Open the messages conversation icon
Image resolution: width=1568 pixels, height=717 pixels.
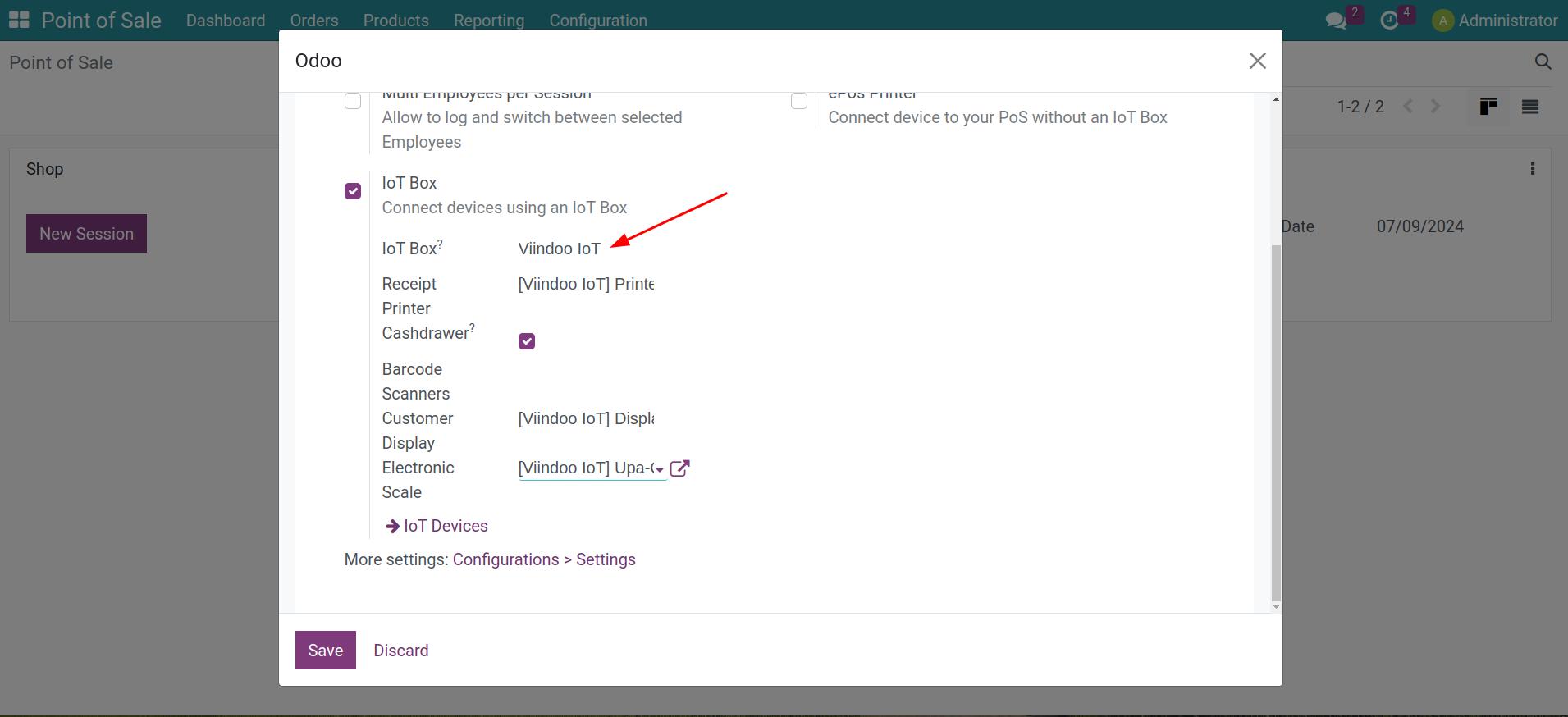(1337, 21)
